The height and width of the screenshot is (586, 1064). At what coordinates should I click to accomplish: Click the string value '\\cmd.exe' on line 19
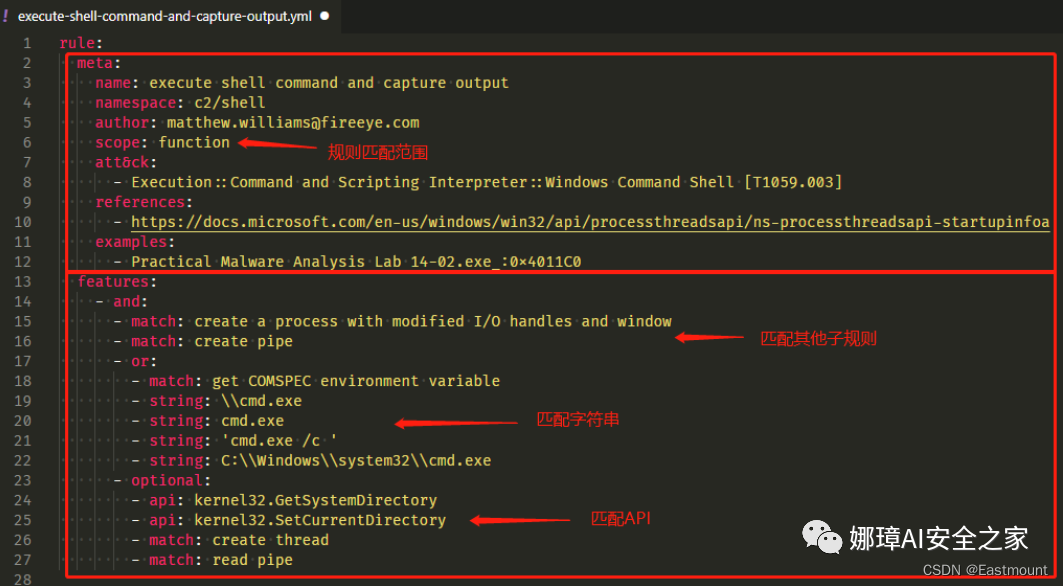261,401
